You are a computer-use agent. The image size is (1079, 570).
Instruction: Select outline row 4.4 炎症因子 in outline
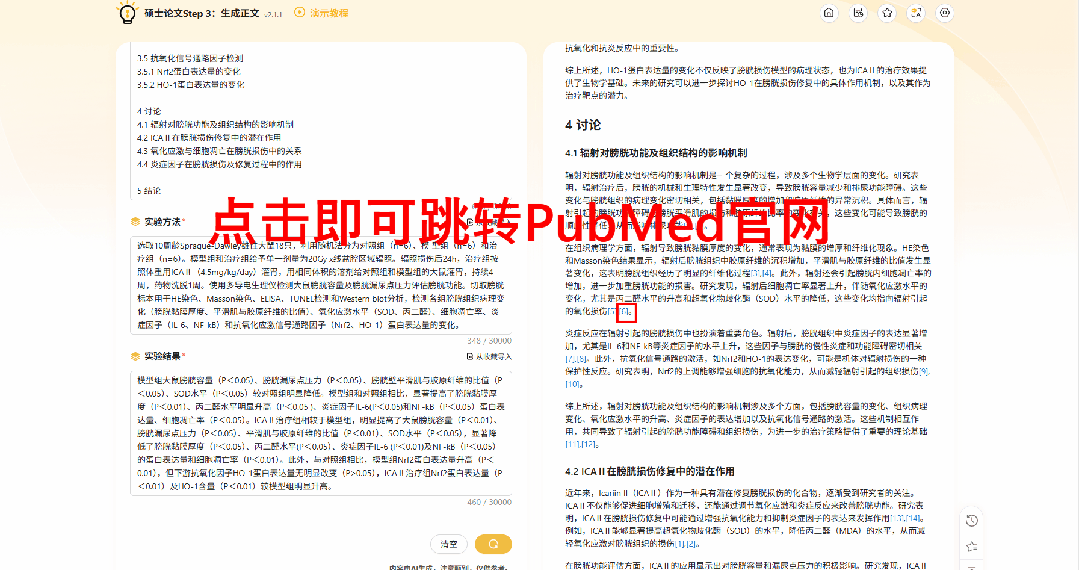tap(219, 165)
